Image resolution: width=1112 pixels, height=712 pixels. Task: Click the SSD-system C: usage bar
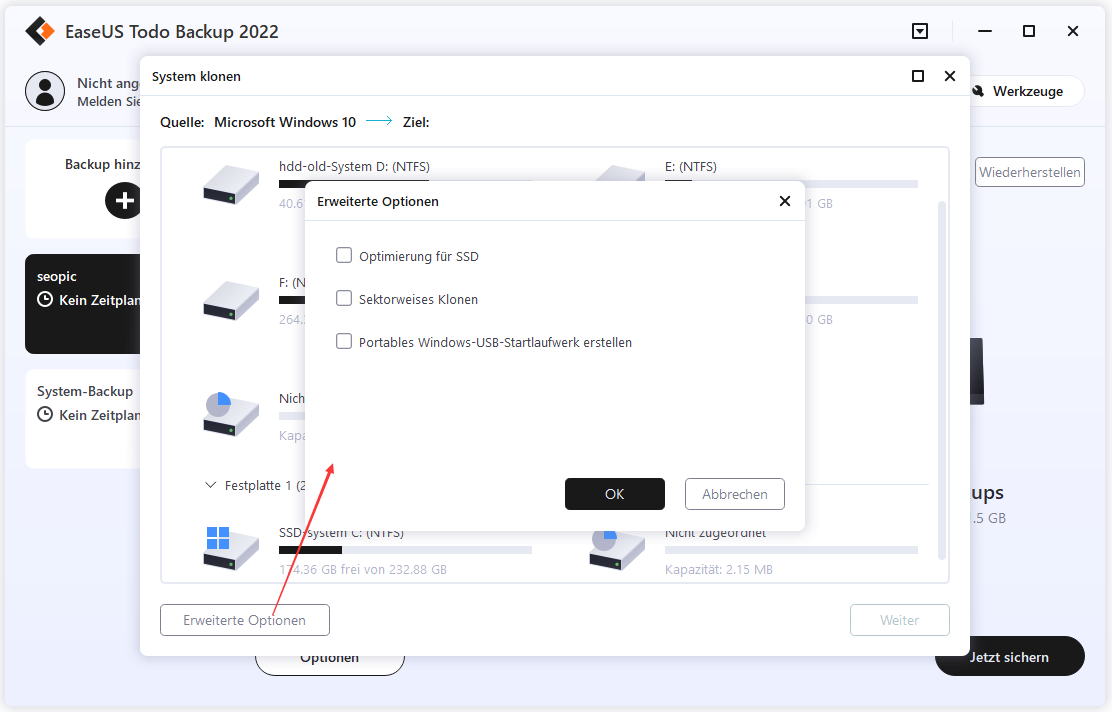pos(405,550)
